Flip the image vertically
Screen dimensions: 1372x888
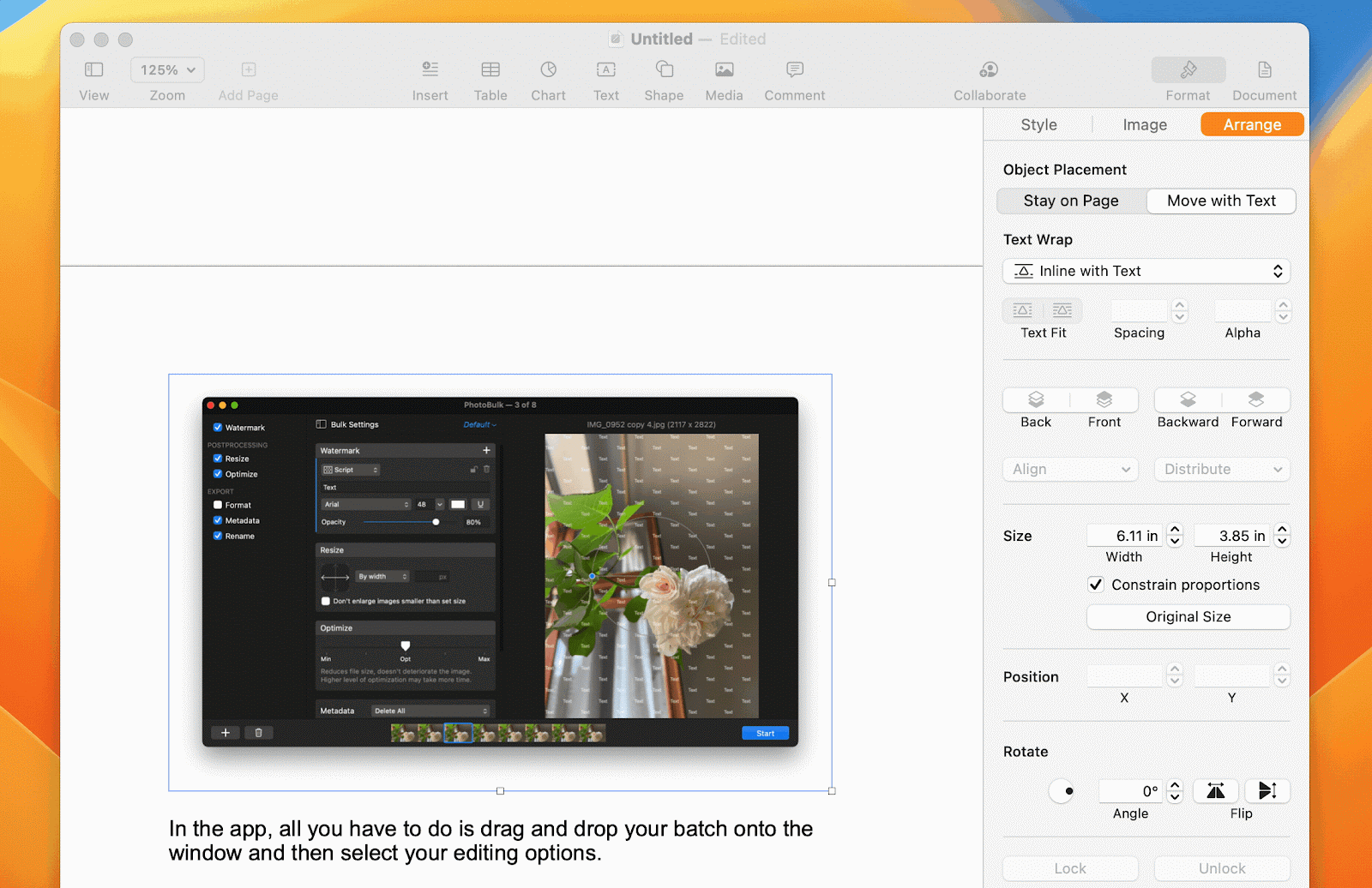pos(1267,790)
